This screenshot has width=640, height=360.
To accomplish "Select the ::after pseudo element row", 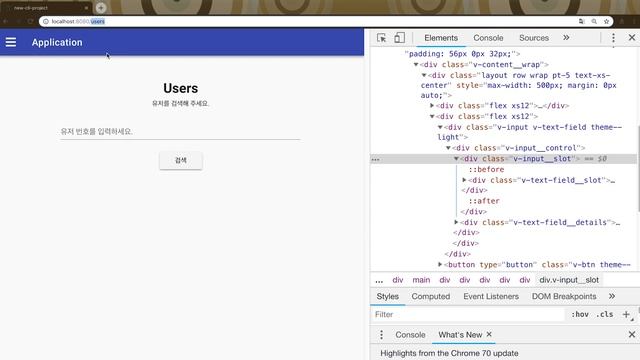I will 484,201.
